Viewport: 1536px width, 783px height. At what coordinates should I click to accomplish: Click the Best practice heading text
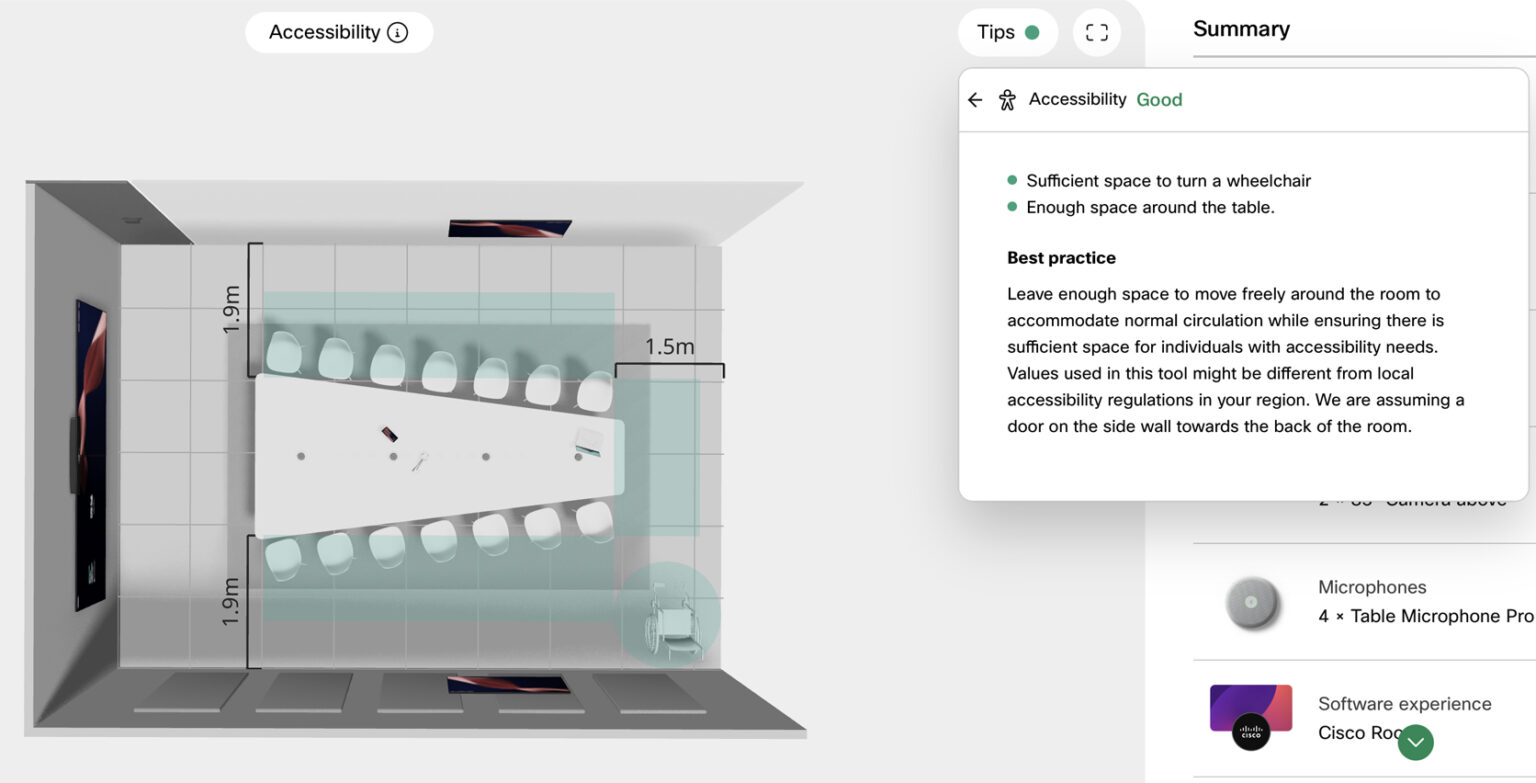[x=1061, y=257]
